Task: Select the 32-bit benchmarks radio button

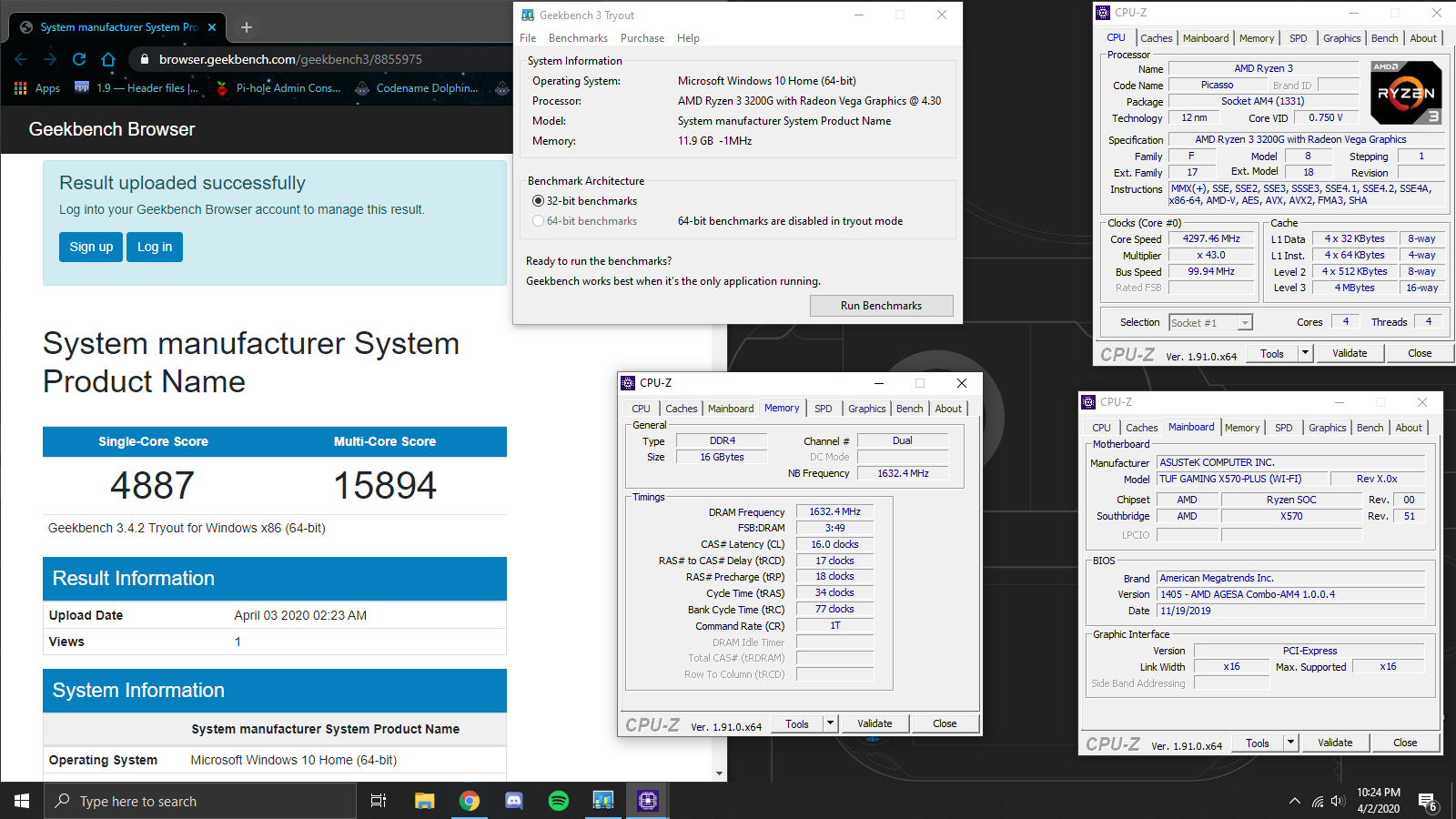Action: coord(538,201)
